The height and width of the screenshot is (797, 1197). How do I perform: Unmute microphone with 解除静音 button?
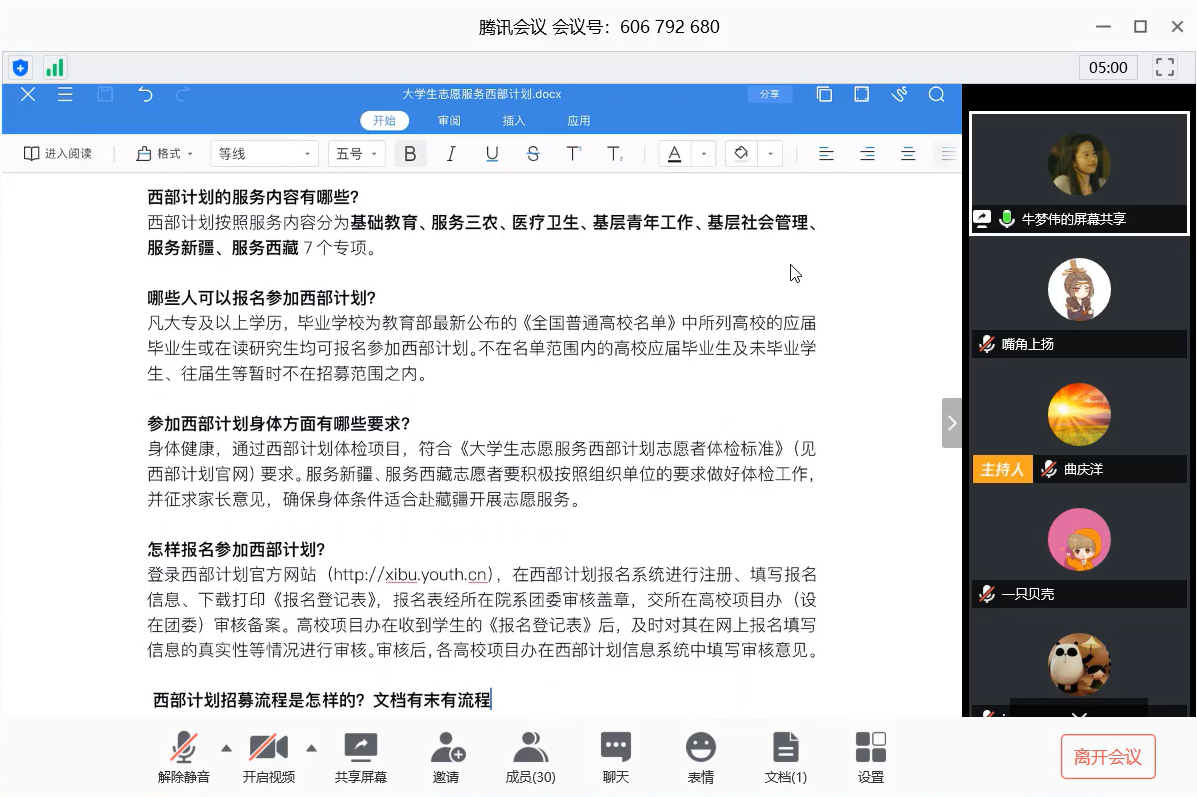point(183,756)
